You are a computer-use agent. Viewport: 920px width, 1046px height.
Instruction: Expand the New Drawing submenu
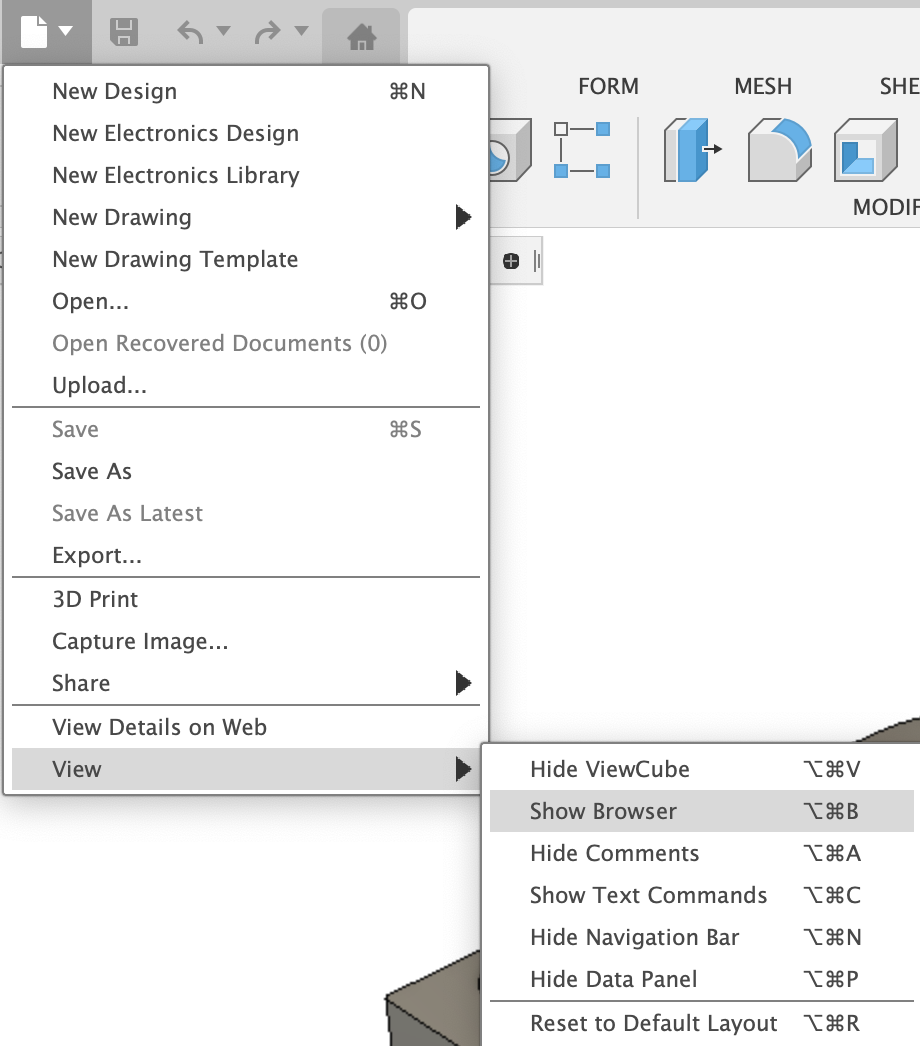point(462,217)
